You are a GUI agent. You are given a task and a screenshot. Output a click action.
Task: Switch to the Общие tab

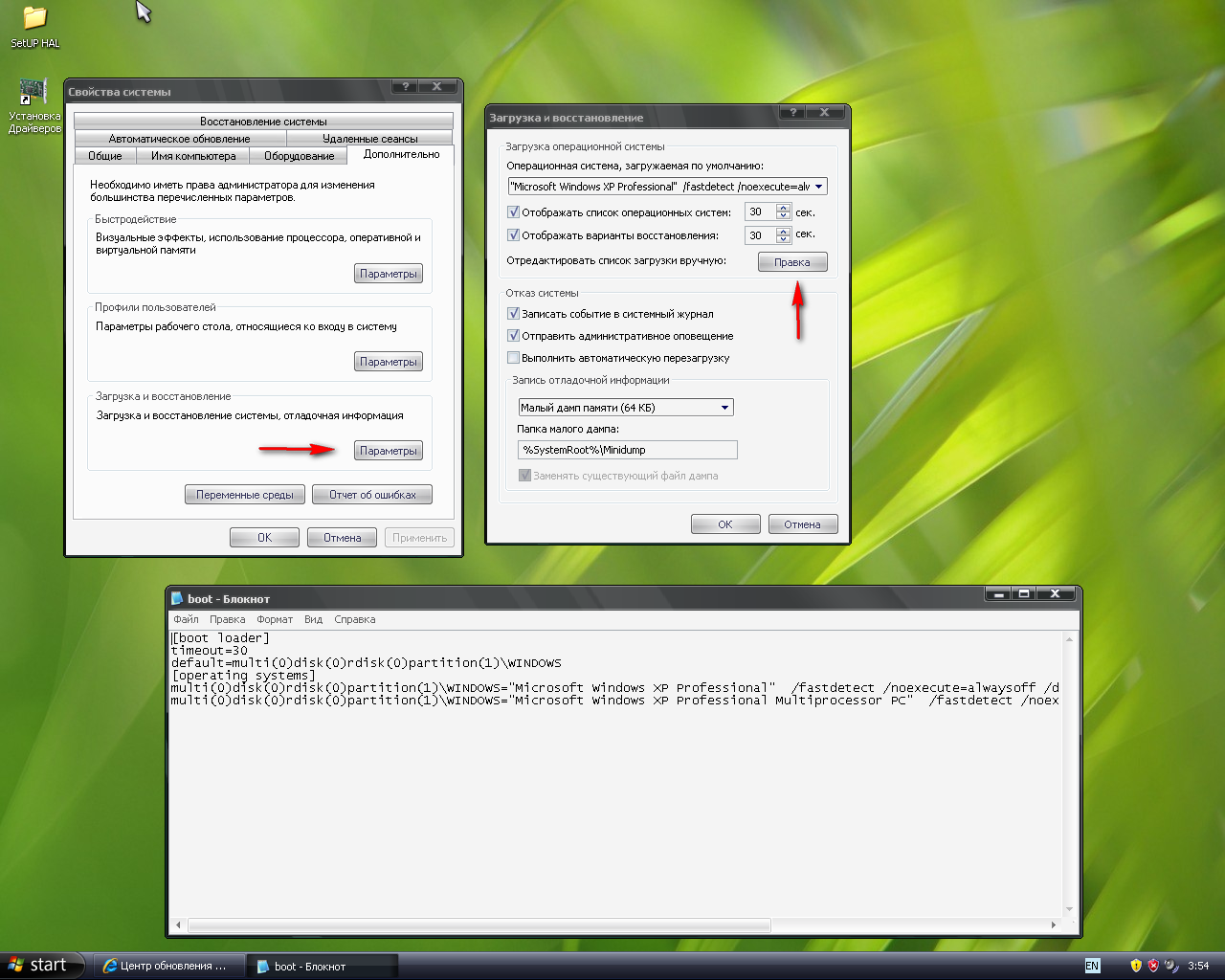tap(105, 156)
